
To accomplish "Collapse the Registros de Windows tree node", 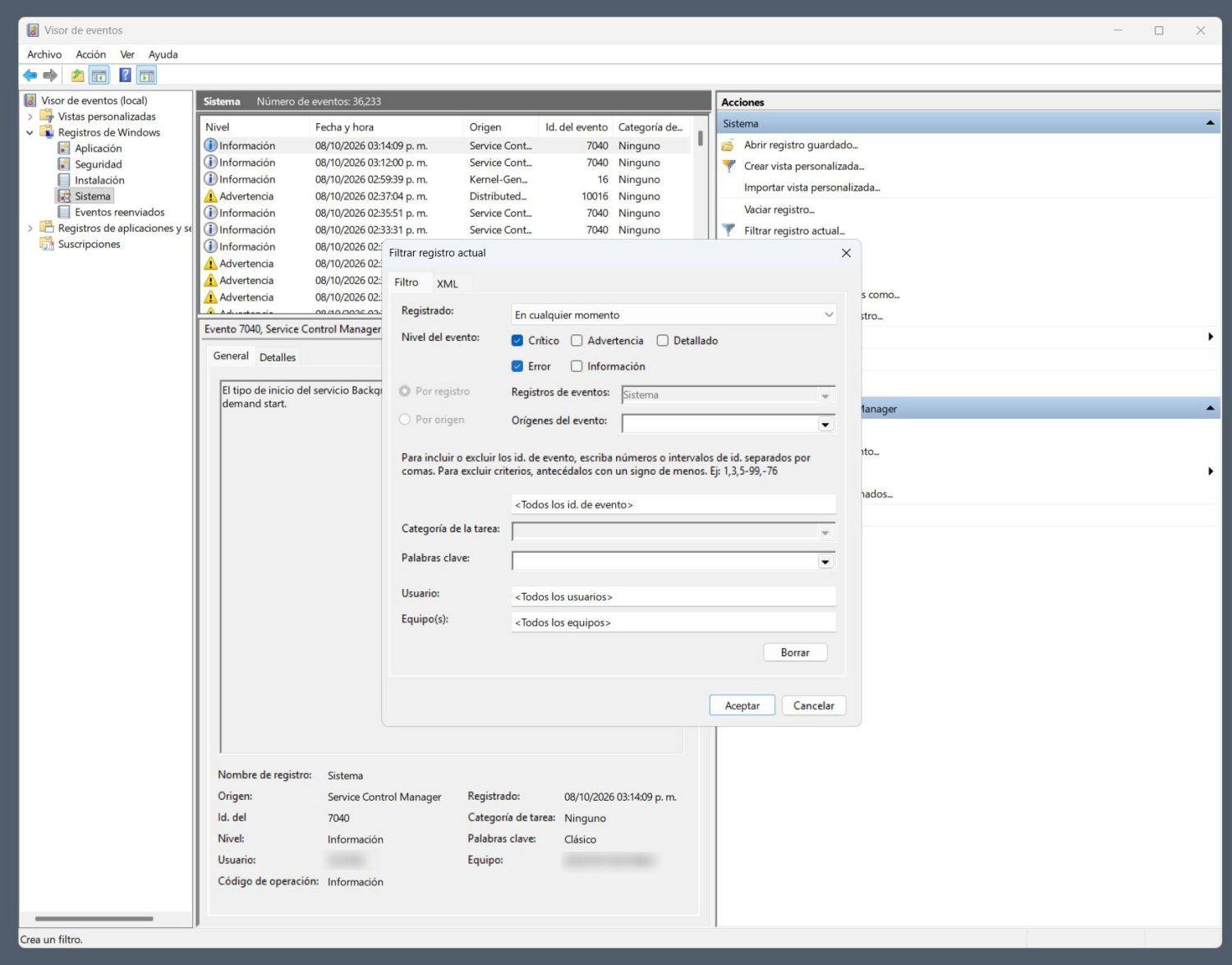I will point(30,132).
